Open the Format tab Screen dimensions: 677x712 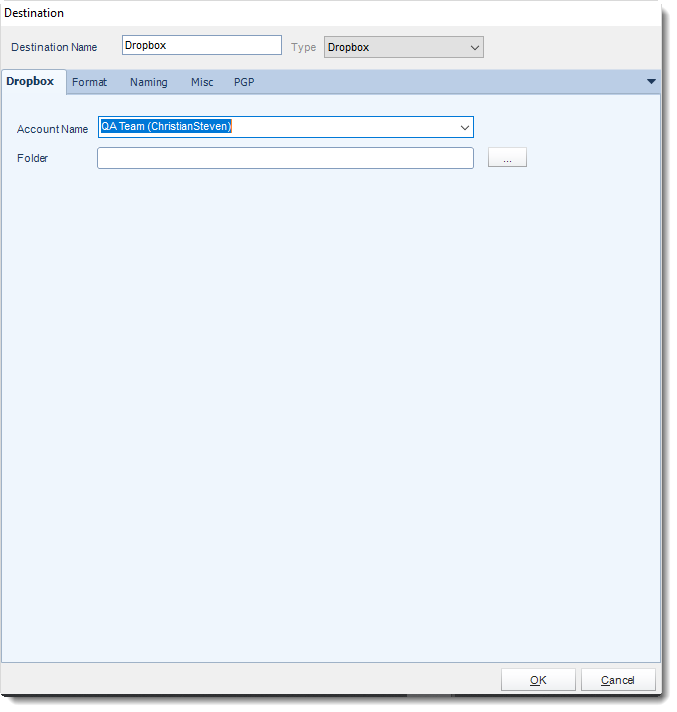pos(89,82)
